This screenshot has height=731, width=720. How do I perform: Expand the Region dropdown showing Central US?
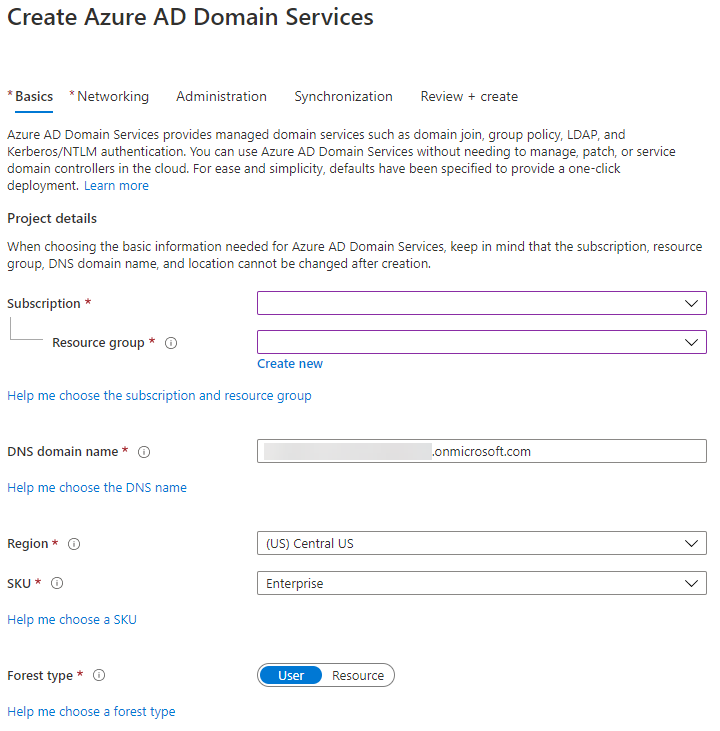[x=482, y=544]
